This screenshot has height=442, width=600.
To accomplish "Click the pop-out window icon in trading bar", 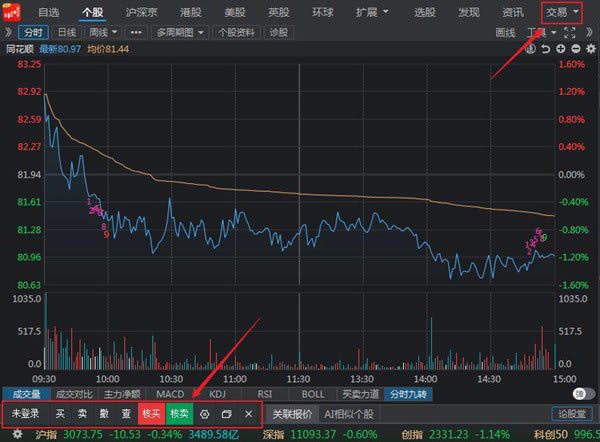I will (x=227, y=414).
